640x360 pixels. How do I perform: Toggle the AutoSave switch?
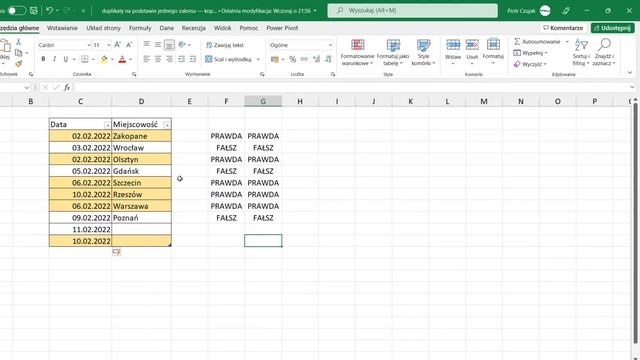point(16,11)
